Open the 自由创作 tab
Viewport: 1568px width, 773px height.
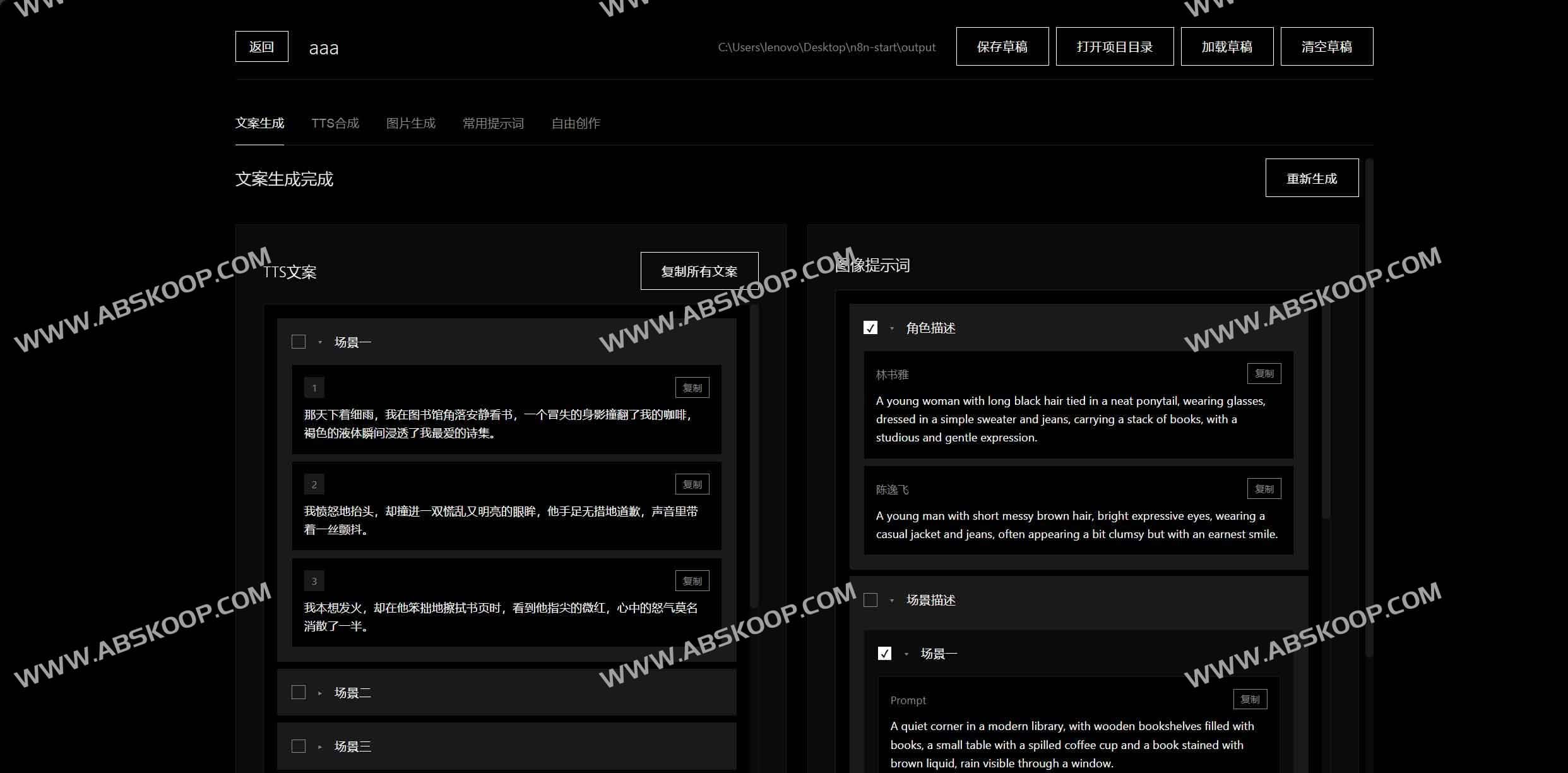[575, 123]
